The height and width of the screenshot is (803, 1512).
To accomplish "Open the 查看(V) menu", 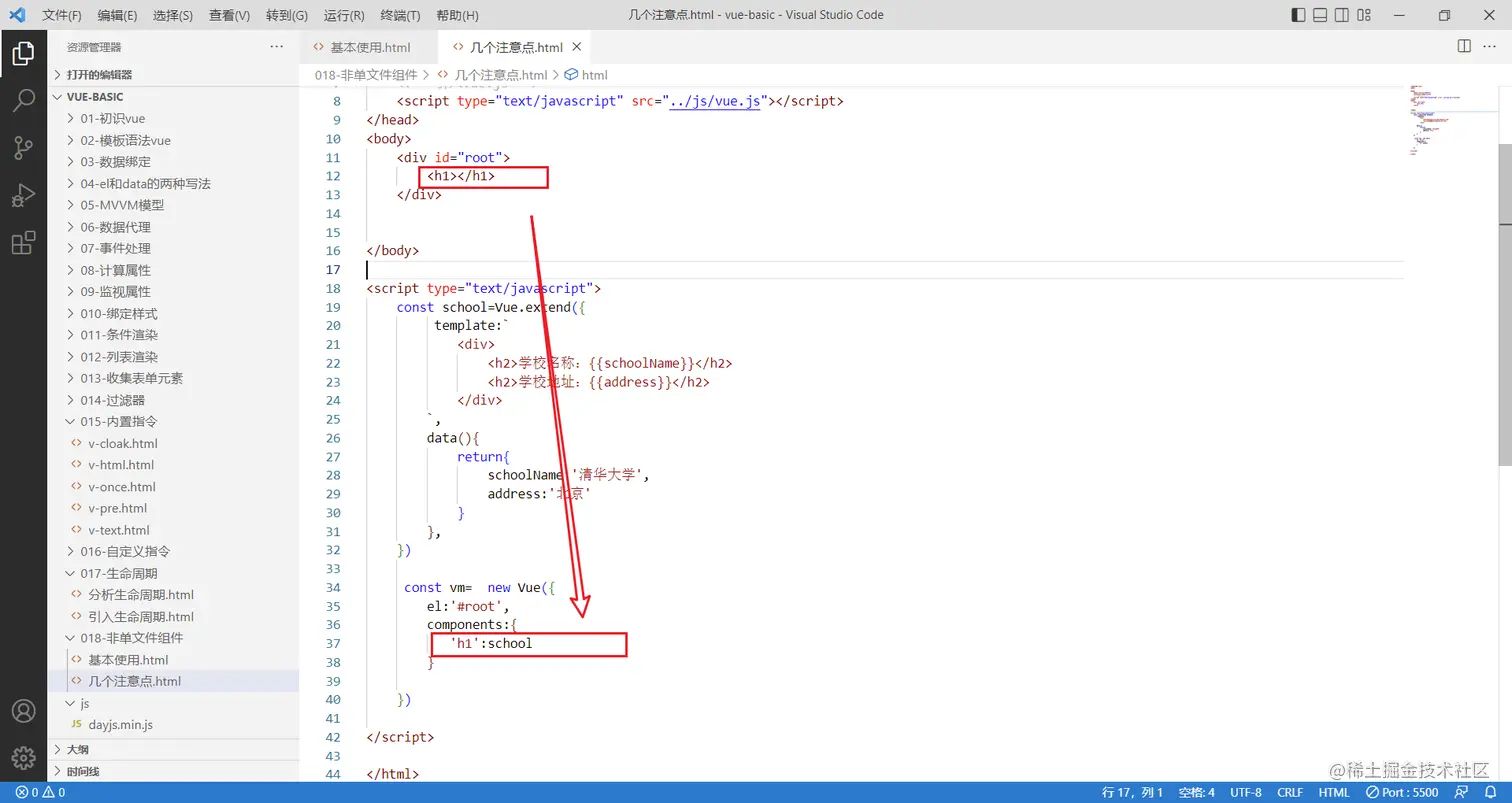I will coord(230,15).
